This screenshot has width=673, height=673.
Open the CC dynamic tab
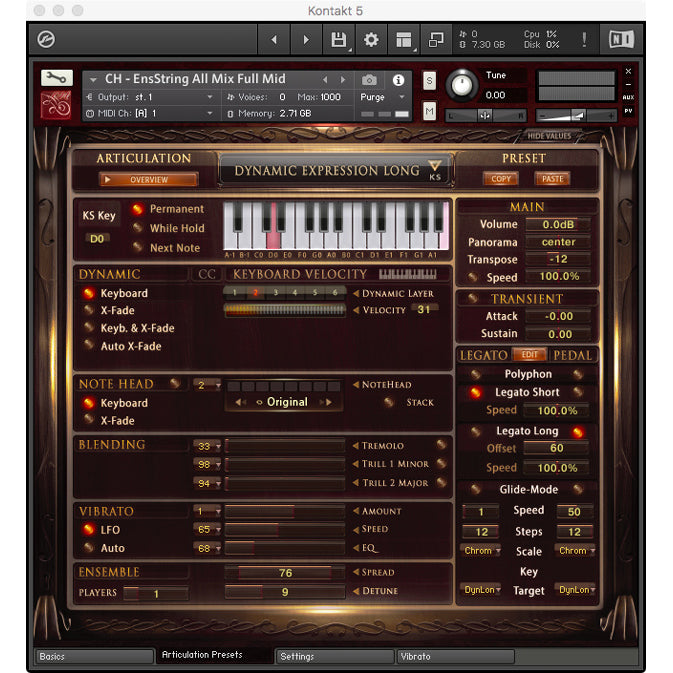(206, 274)
